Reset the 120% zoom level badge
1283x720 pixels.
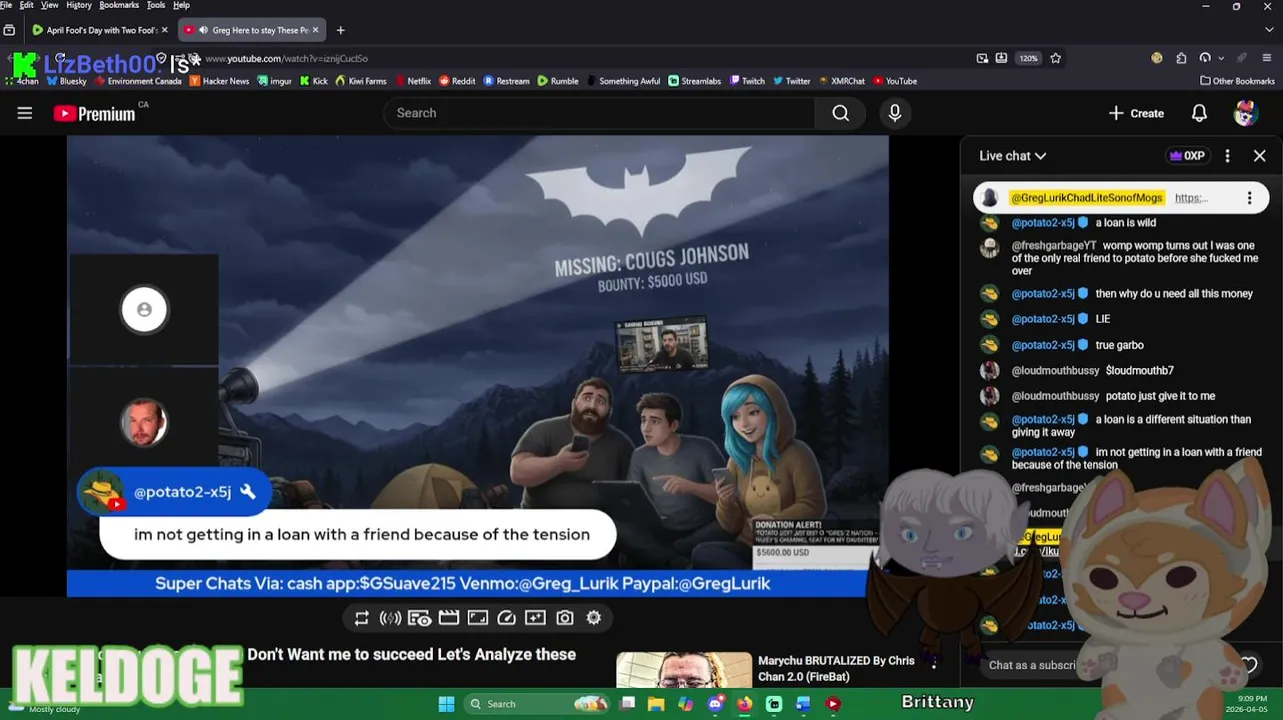click(1029, 58)
